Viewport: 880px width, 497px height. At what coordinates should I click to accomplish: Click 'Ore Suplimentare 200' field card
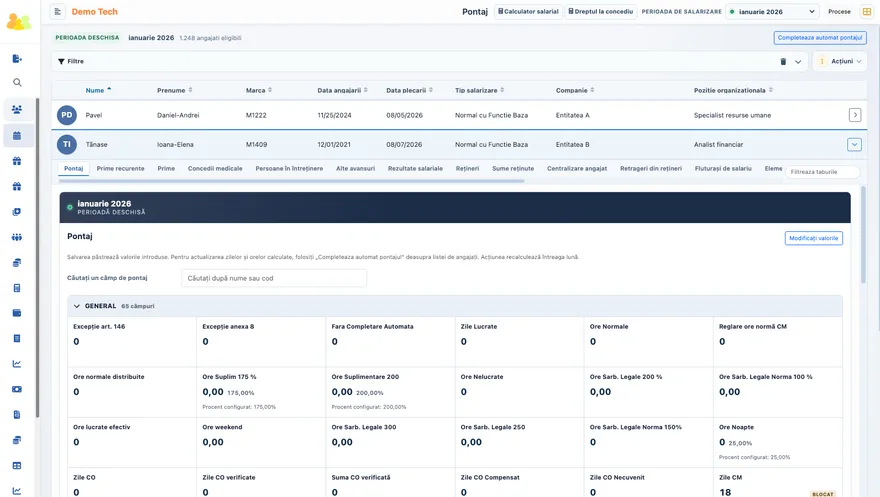[x=390, y=392]
